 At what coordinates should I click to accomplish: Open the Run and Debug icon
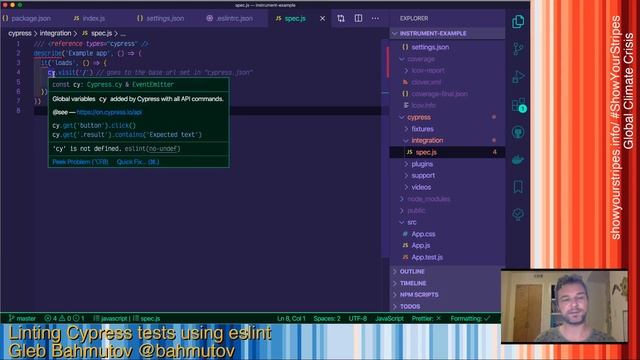coord(518,77)
